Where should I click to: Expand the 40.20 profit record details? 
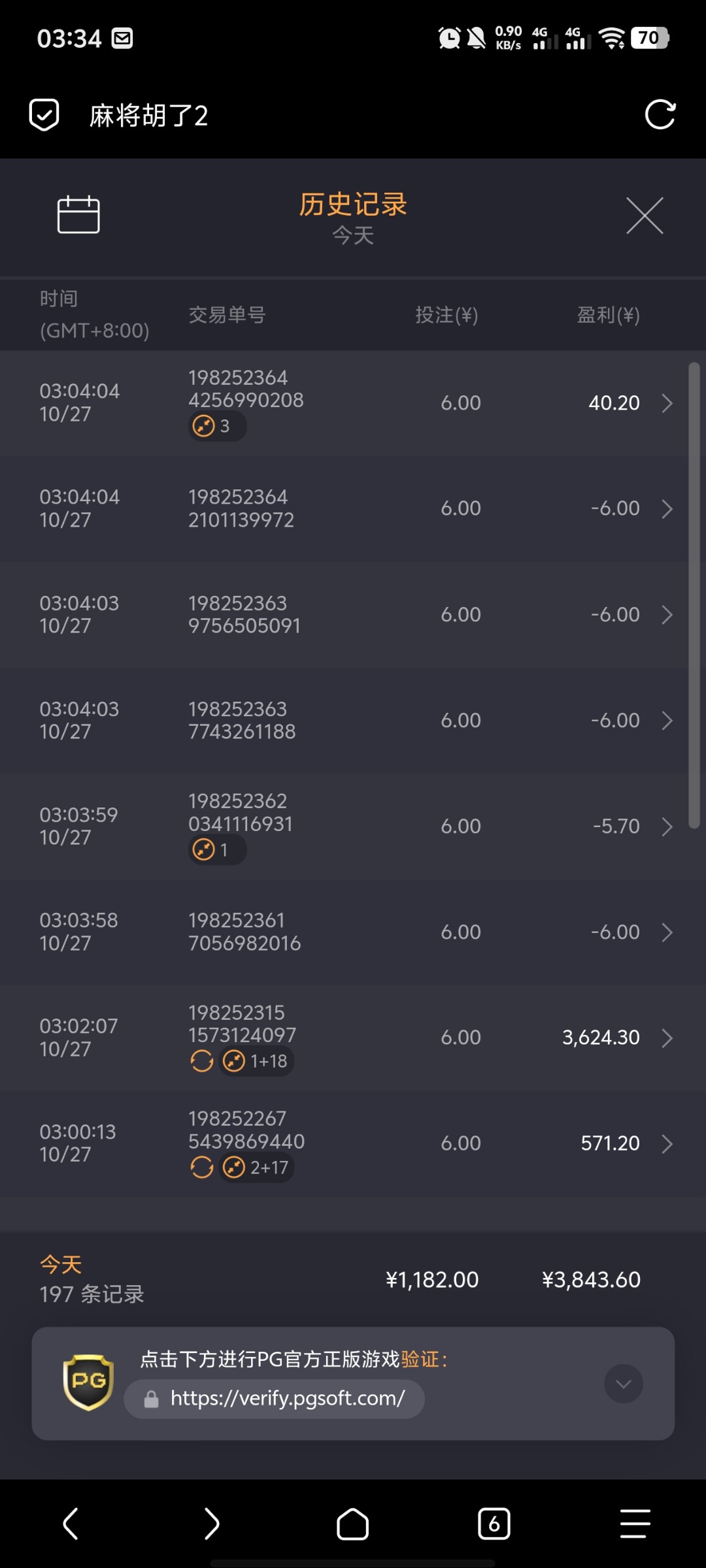click(667, 403)
